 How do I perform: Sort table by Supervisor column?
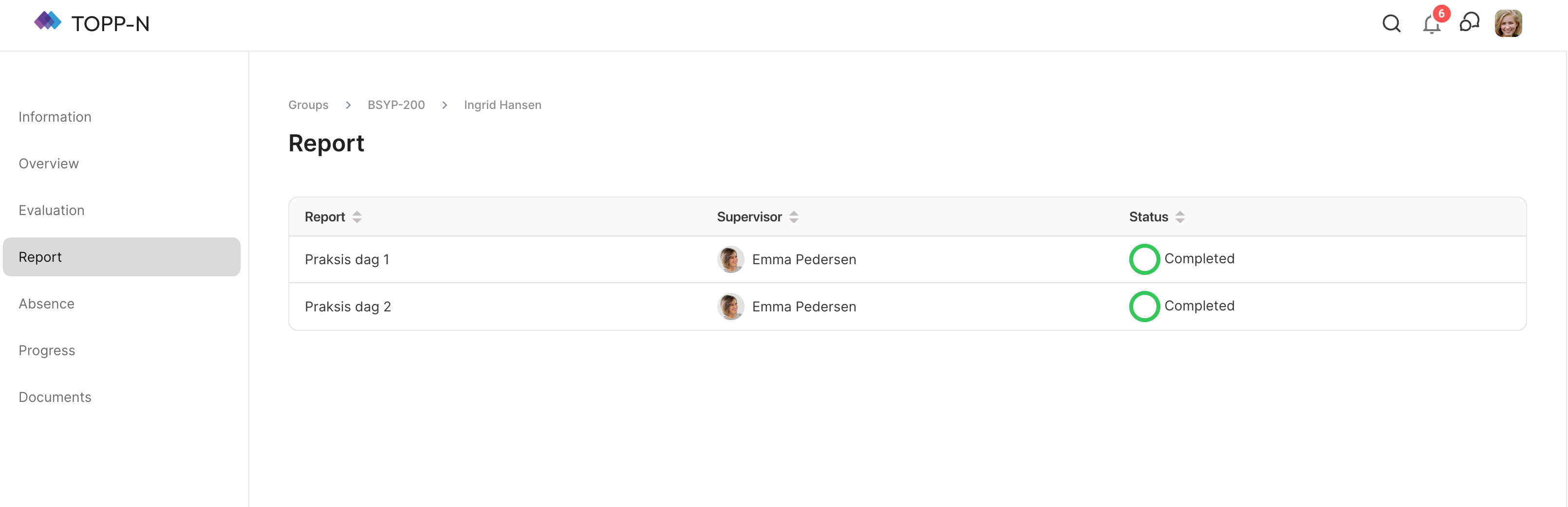[793, 217]
